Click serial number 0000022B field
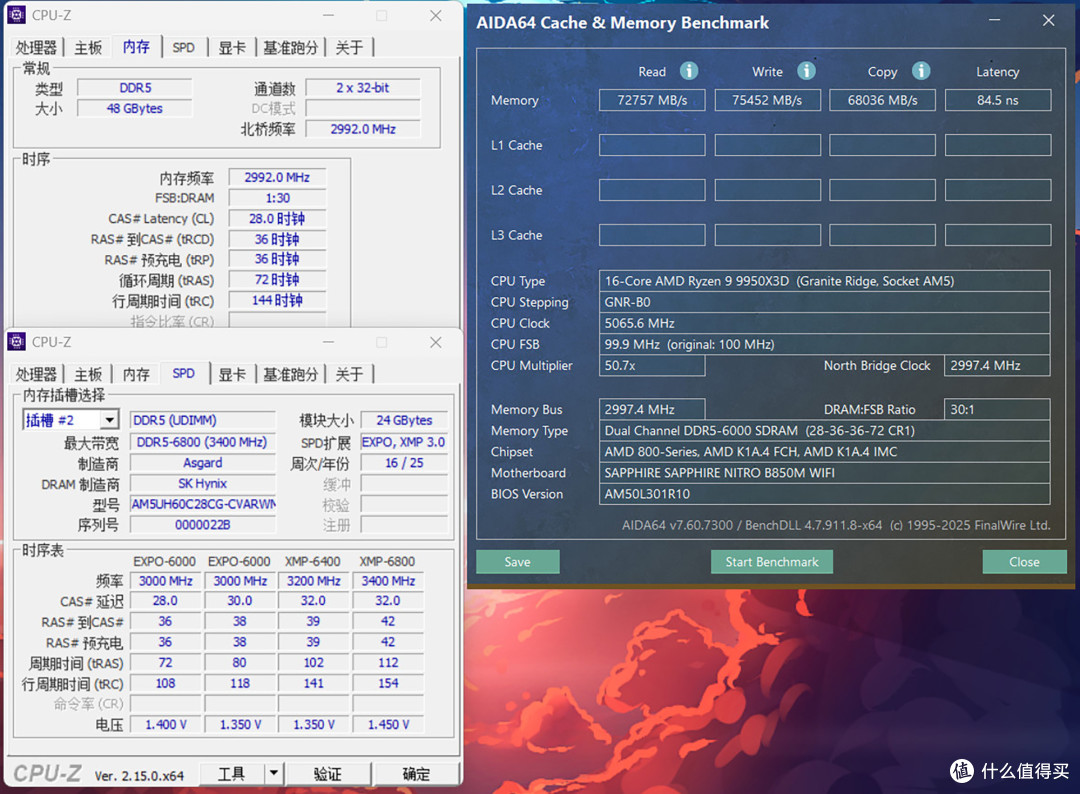The height and width of the screenshot is (794, 1080). 202,525
